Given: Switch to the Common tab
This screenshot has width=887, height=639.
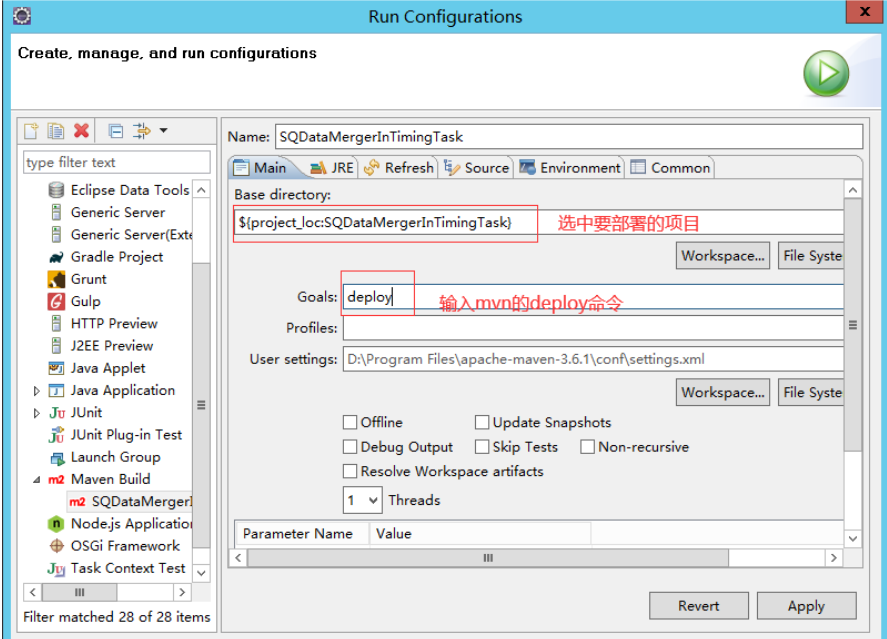Looking at the screenshot, I should (671, 168).
